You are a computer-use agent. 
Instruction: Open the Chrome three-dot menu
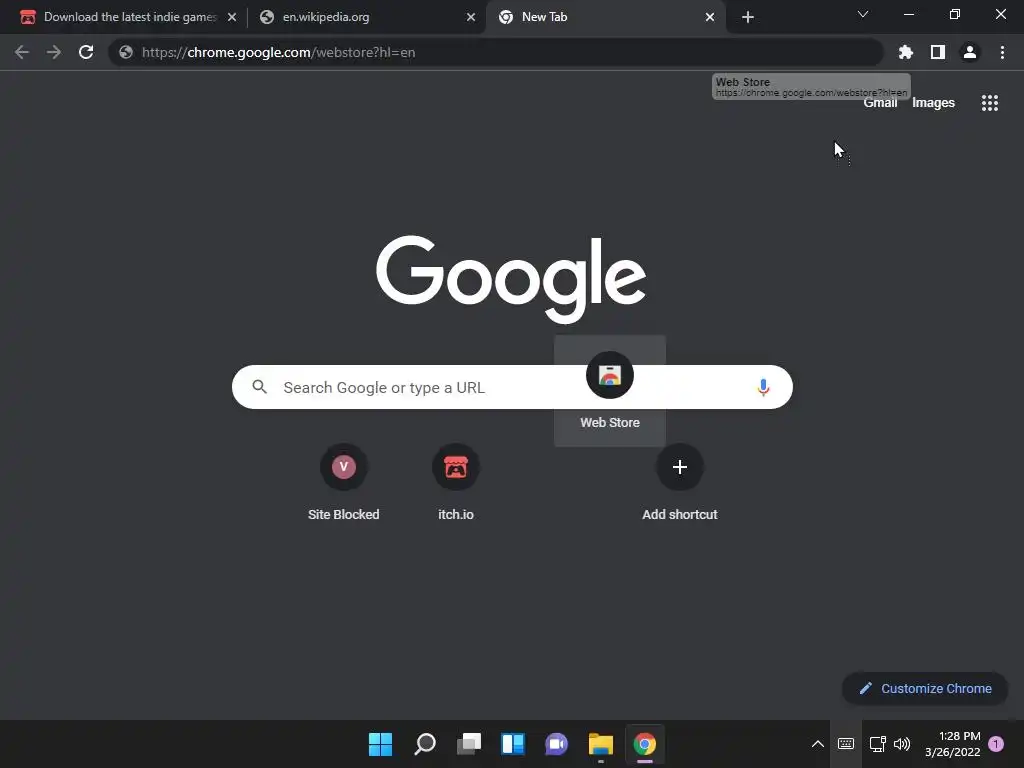pyautogui.click(x=1002, y=52)
